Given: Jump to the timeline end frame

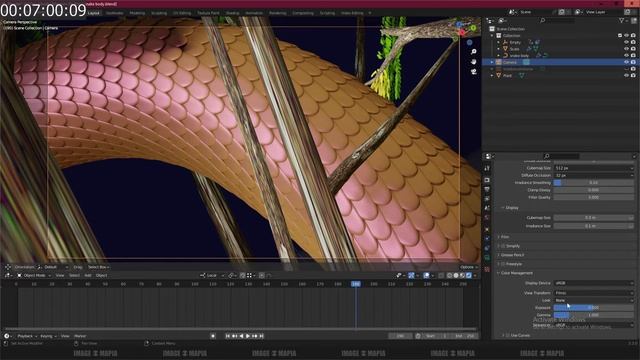Looking at the screenshot, I should [x=262, y=336].
